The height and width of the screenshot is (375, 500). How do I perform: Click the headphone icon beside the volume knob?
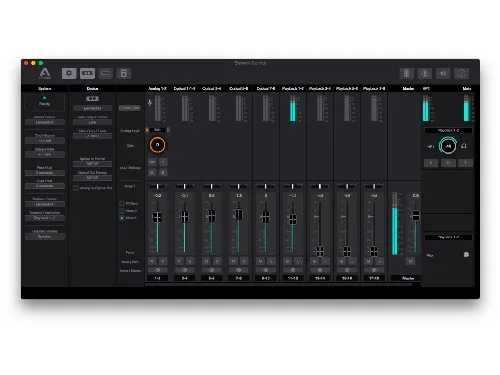coord(464,146)
